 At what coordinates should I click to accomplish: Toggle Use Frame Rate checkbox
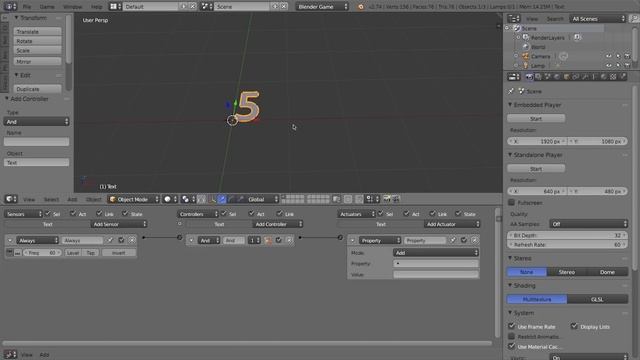point(511,326)
